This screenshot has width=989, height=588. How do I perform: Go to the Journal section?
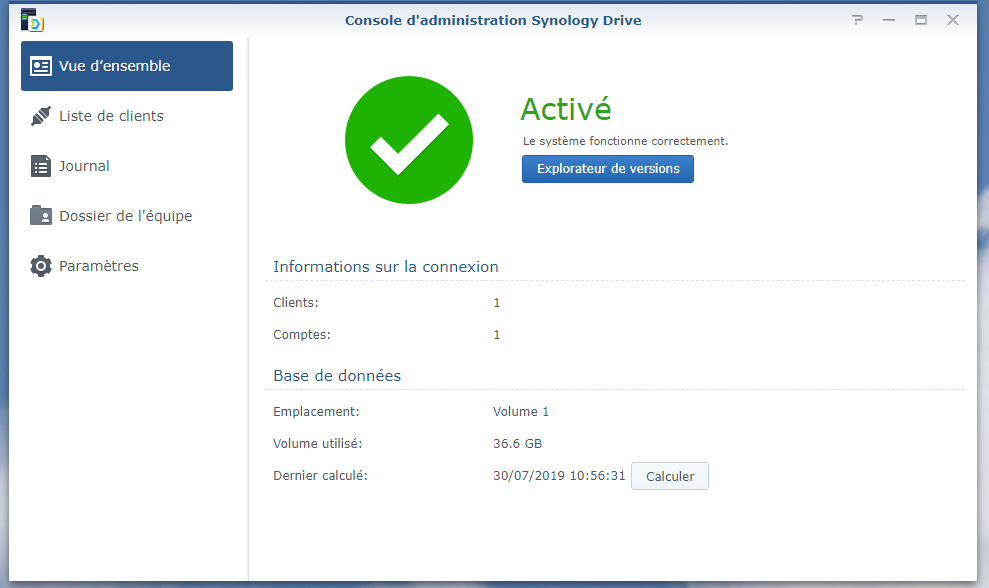pos(127,166)
